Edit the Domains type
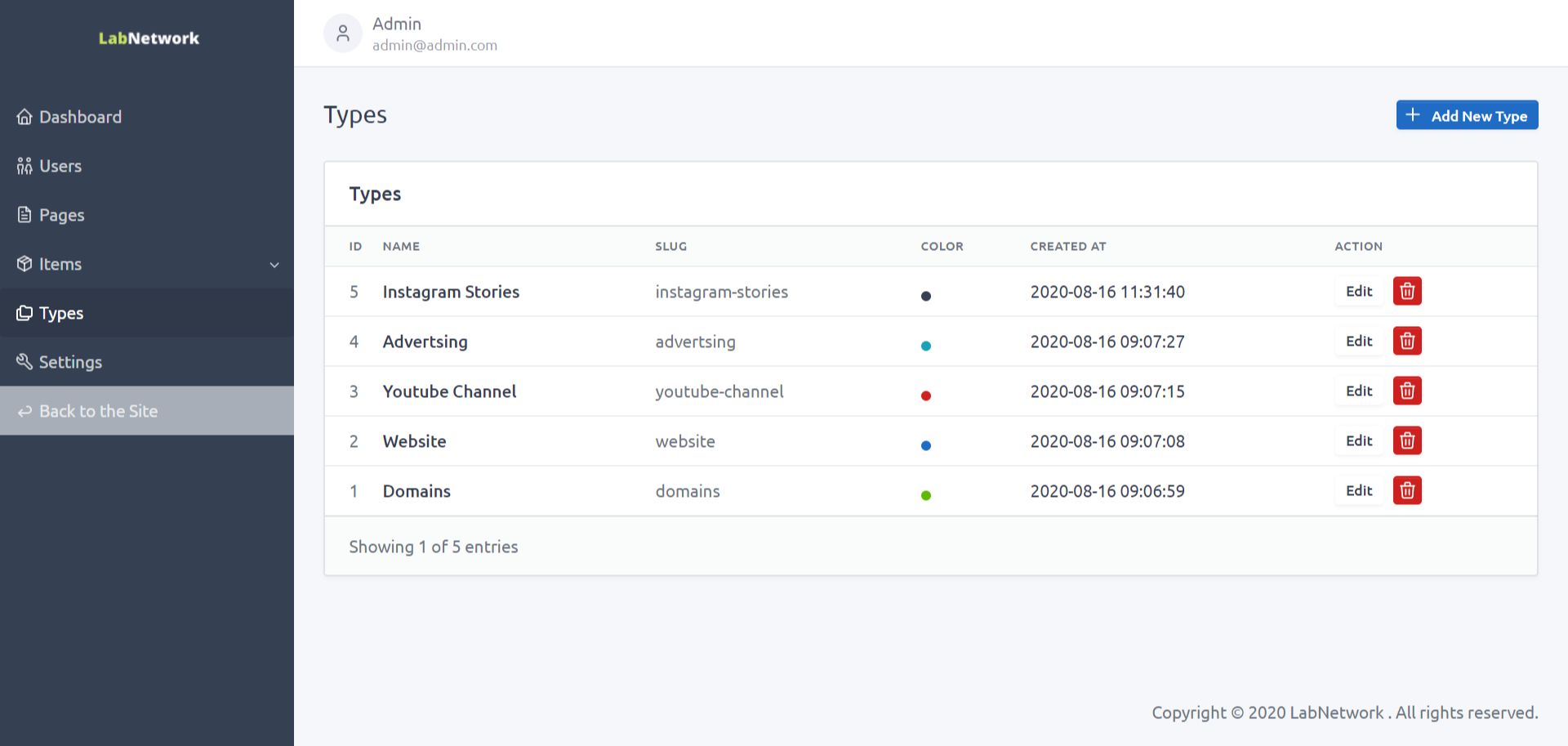Screen dimensions: 1568x746 coord(1359,490)
